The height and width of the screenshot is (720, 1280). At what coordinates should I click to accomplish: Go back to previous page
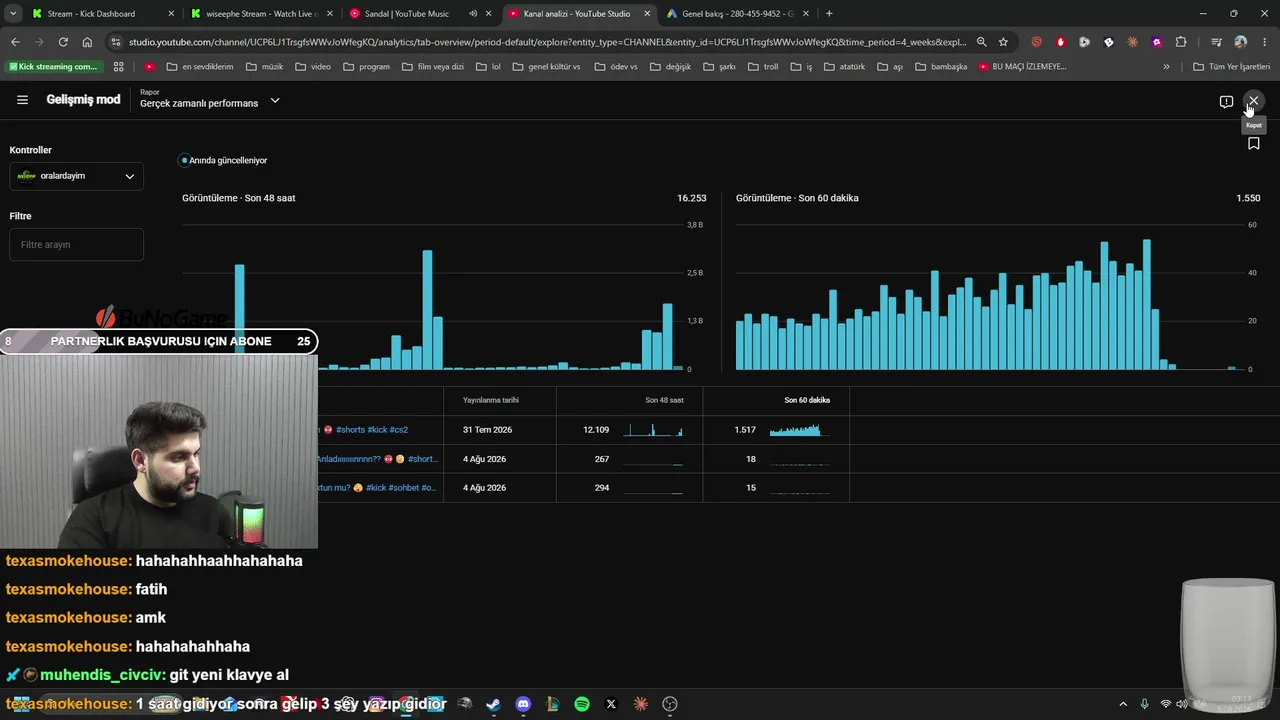[x=15, y=42]
